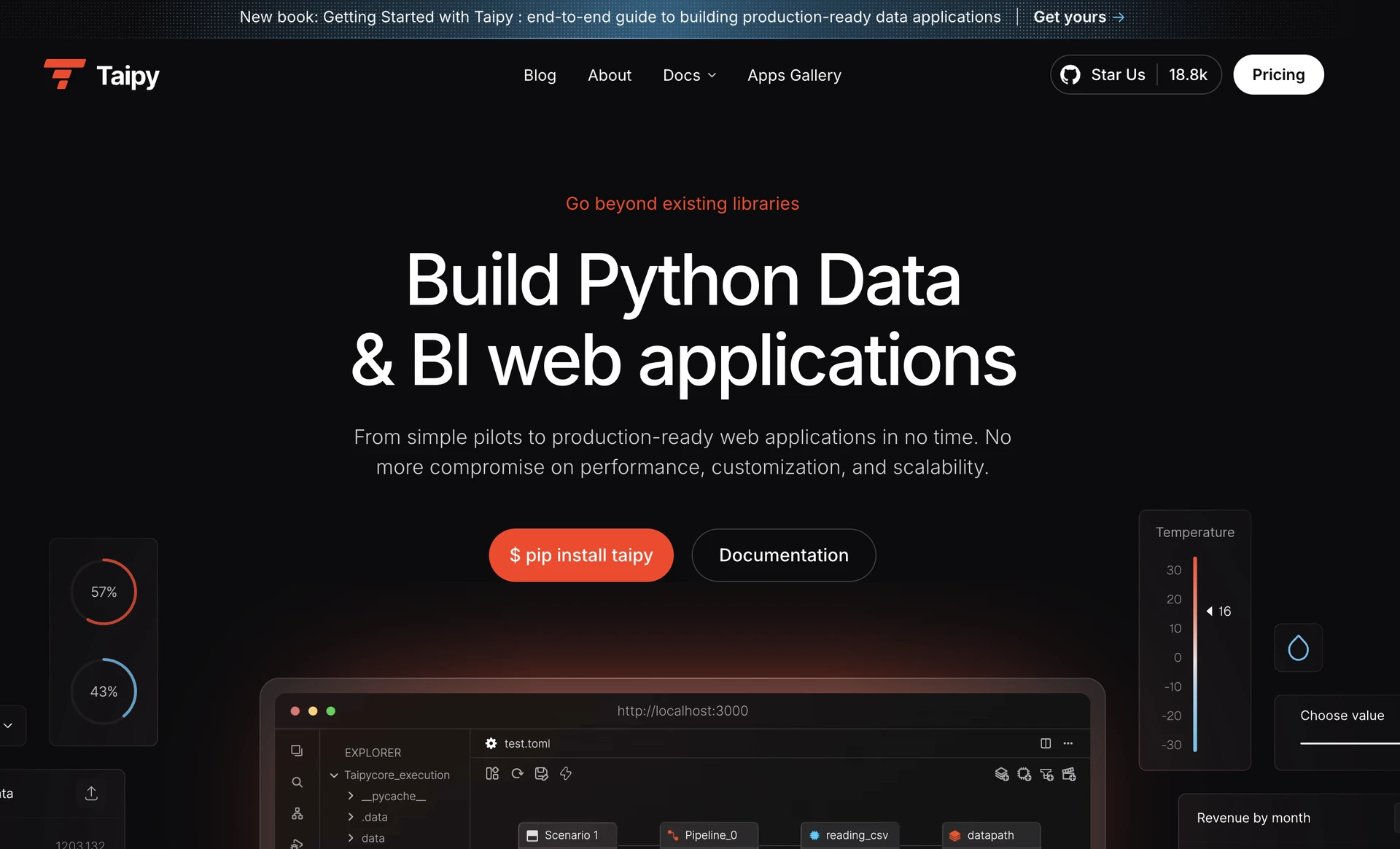
Task: Open the Documentation button
Action: [783, 555]
